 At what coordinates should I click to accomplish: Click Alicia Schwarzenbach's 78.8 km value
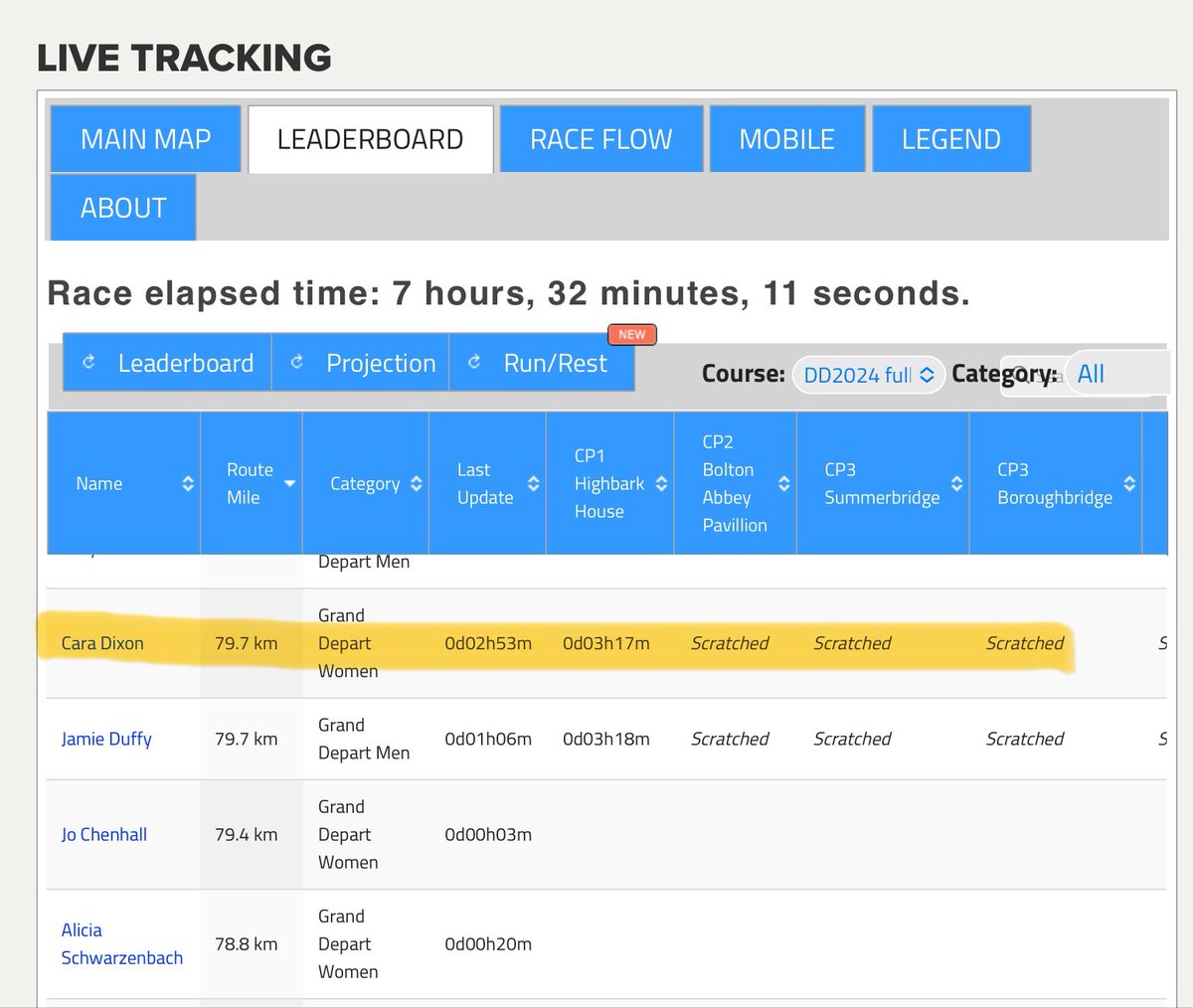pos(247,943)
